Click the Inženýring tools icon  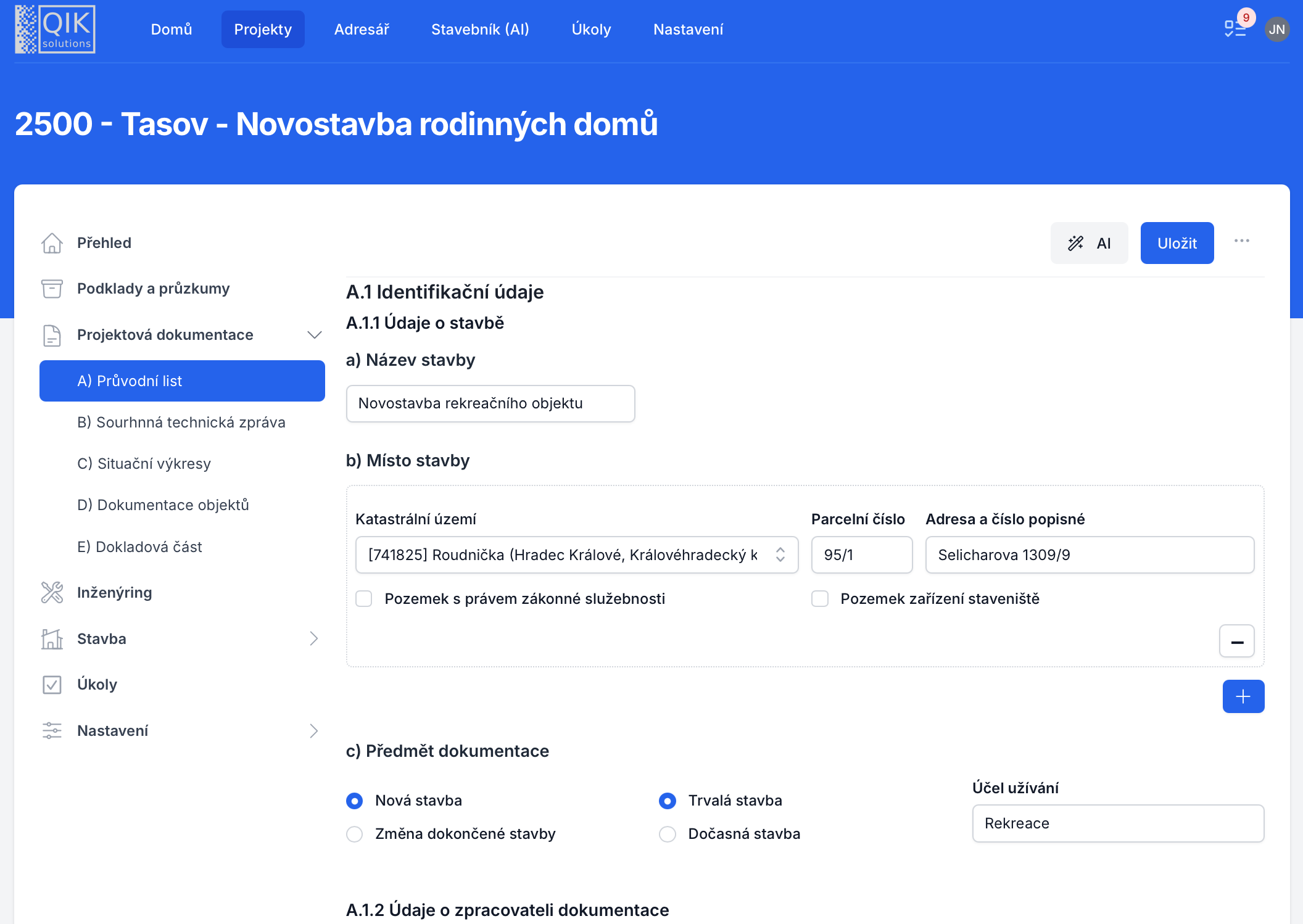coord(52,593)
